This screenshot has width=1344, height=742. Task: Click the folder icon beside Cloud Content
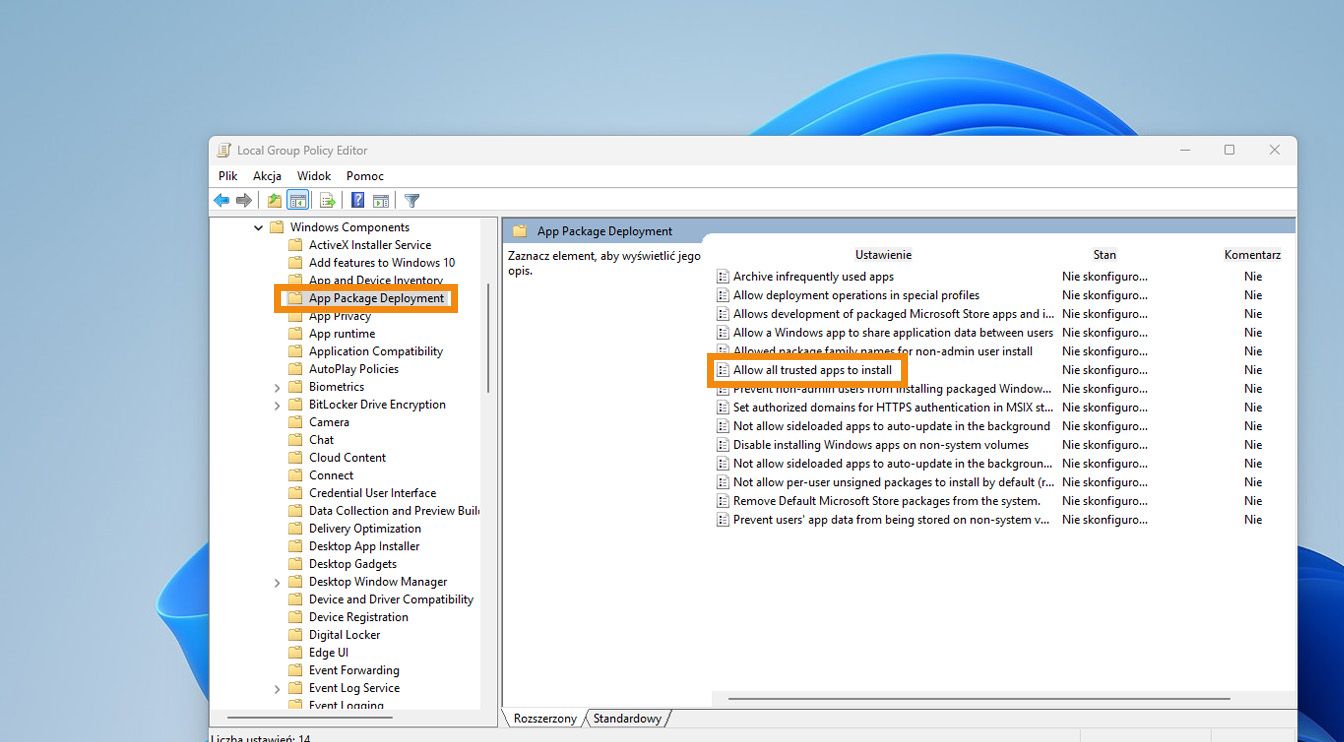coord(295,458)
